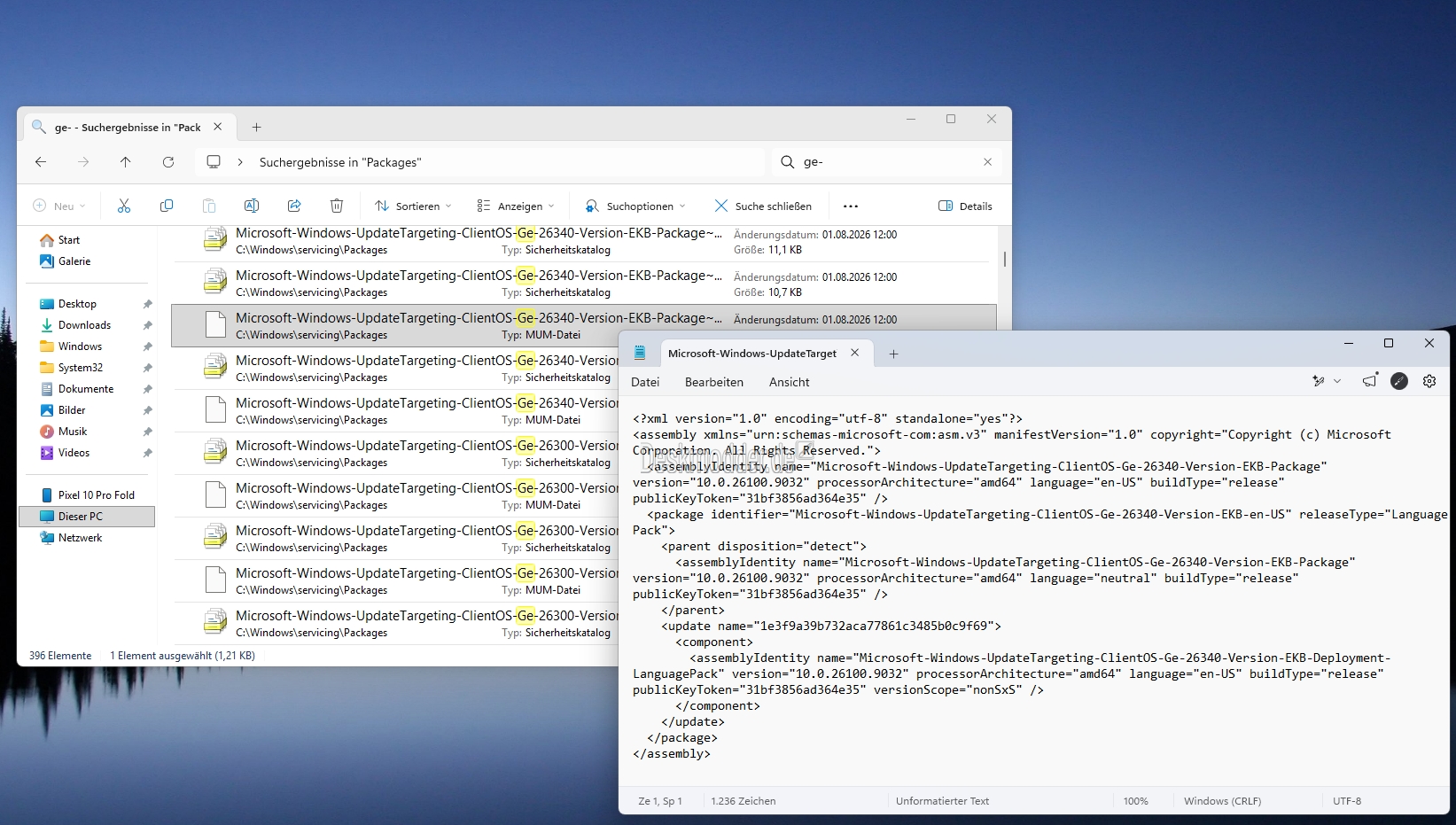Copy the selected file from Explorer toolbar

pyautogui.click(x=167, y=206)
